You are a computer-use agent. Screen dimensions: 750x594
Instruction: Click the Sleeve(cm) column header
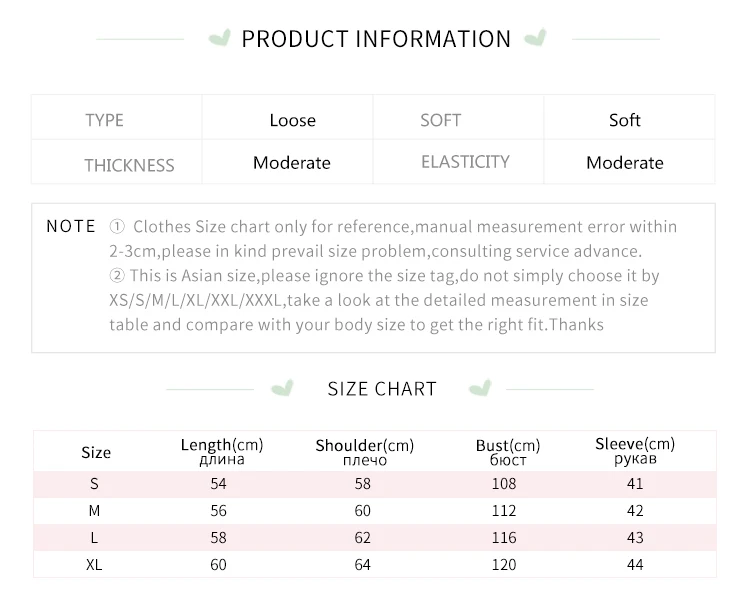click(x=635, y=450)
